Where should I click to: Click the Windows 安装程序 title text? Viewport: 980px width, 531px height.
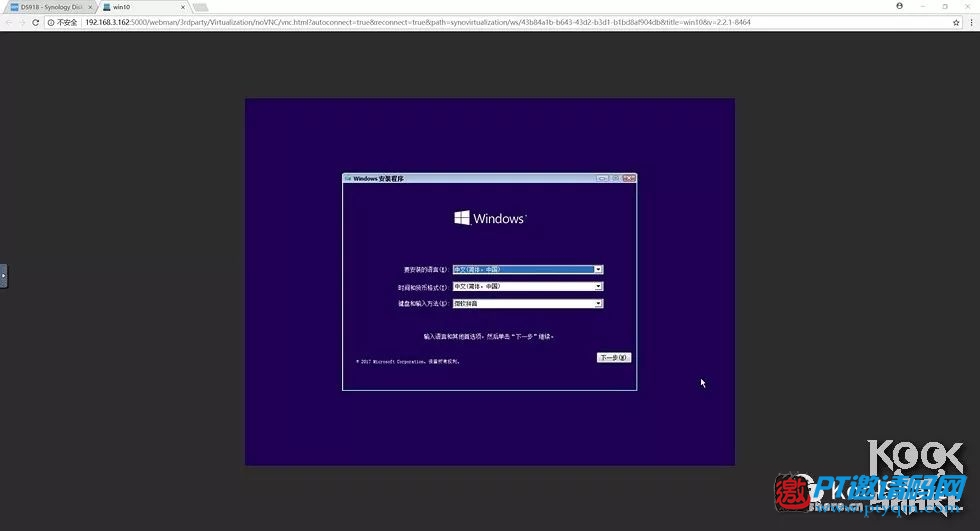click(x=378, y=179)
